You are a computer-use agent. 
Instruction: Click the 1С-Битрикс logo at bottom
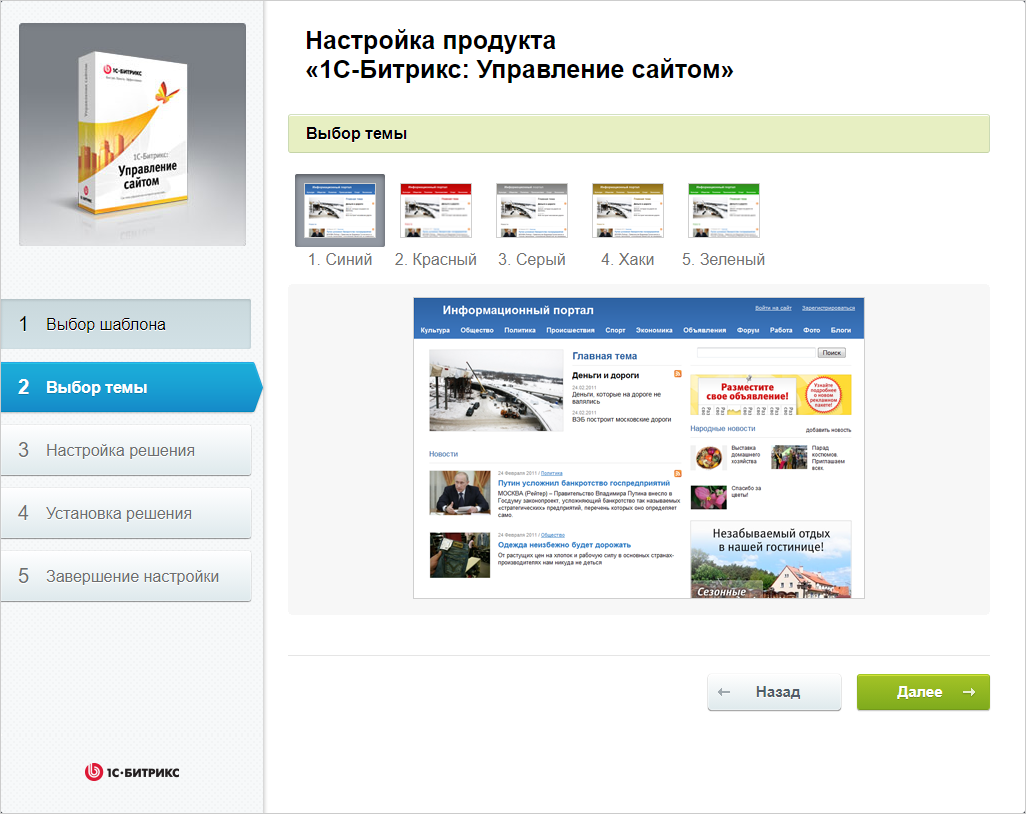[x=132, y=772]
